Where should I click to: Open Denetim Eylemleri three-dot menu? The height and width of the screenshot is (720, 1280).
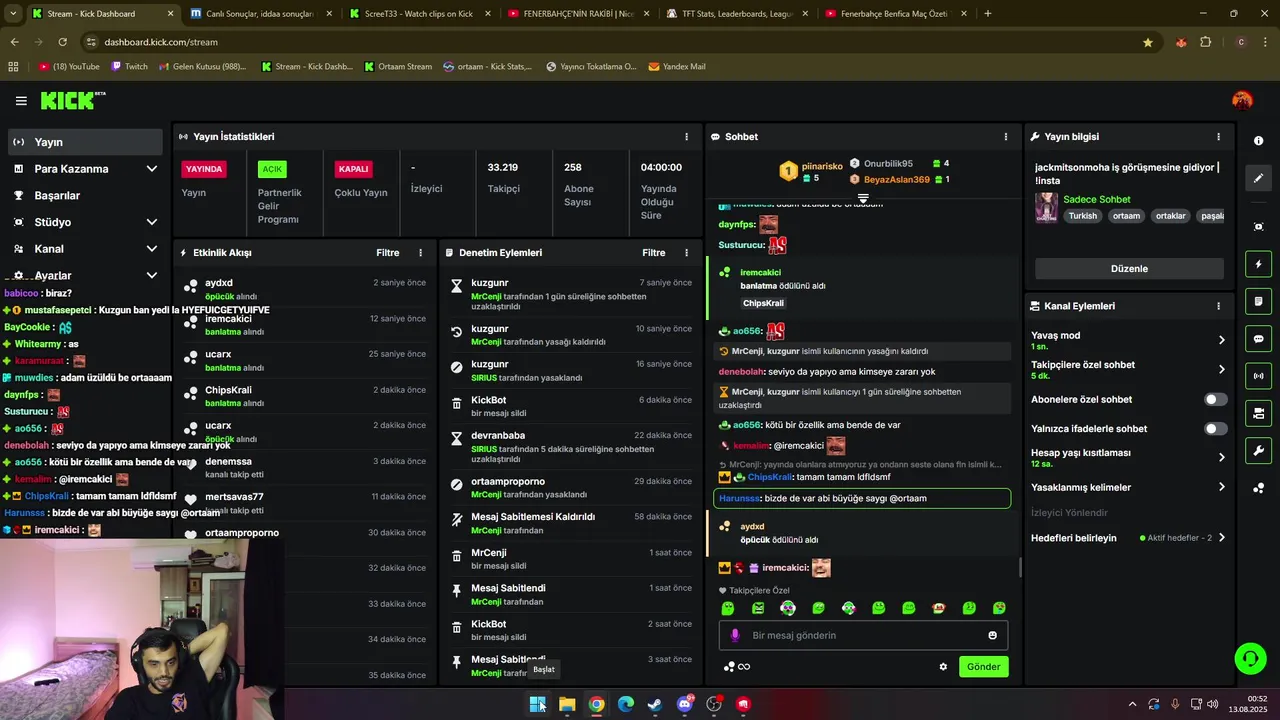pyautogui.click(x=686, y=253)
